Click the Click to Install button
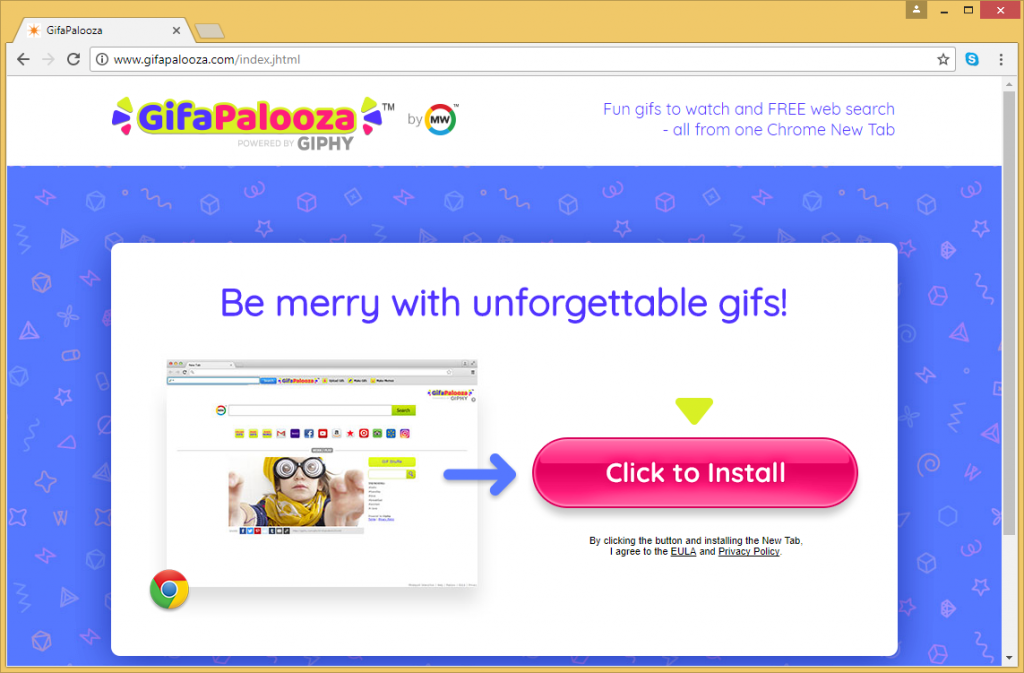 (695, 473)
